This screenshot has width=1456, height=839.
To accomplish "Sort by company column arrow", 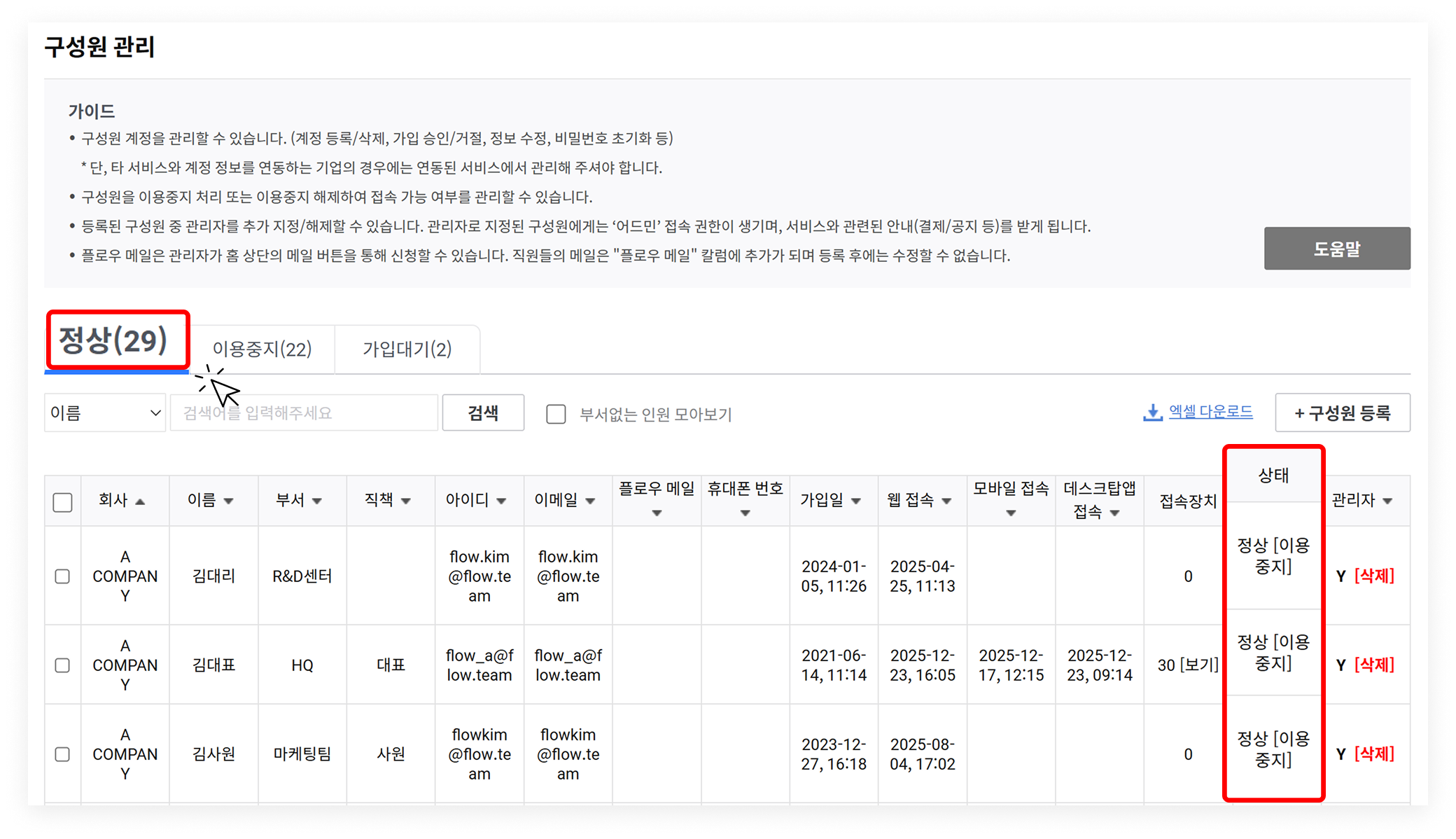I will pyautogui.click(x=140, y=501).
